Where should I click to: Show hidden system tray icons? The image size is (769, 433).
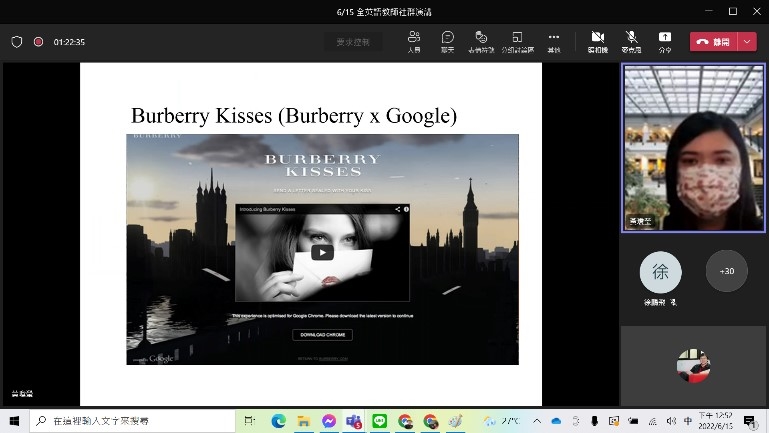pos(539,421)
